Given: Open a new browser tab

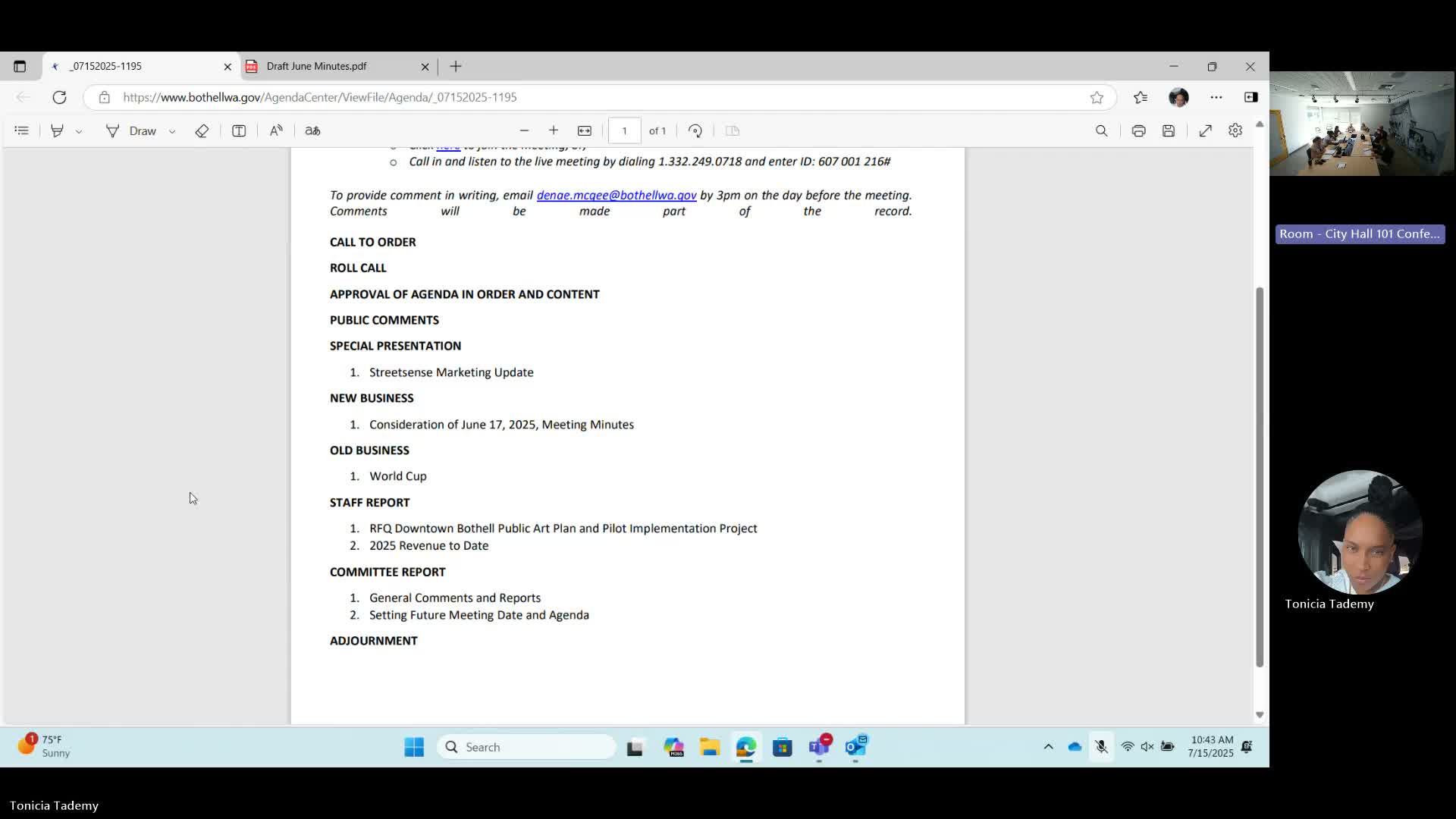Looking at the screenshot, I should 456,66.
